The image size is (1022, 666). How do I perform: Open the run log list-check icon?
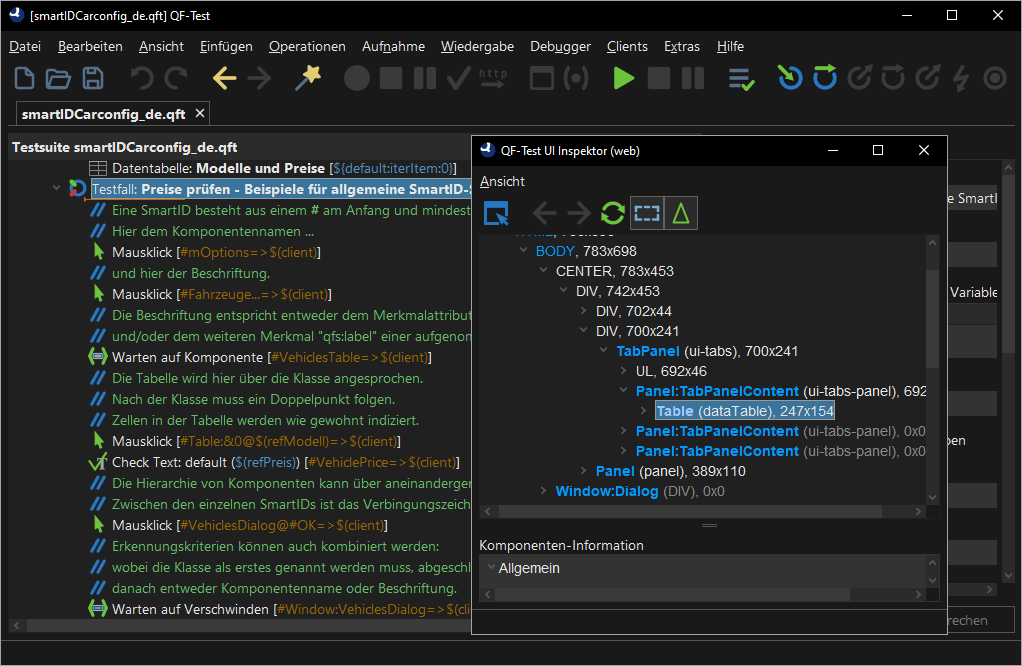[x=742, y=79]
